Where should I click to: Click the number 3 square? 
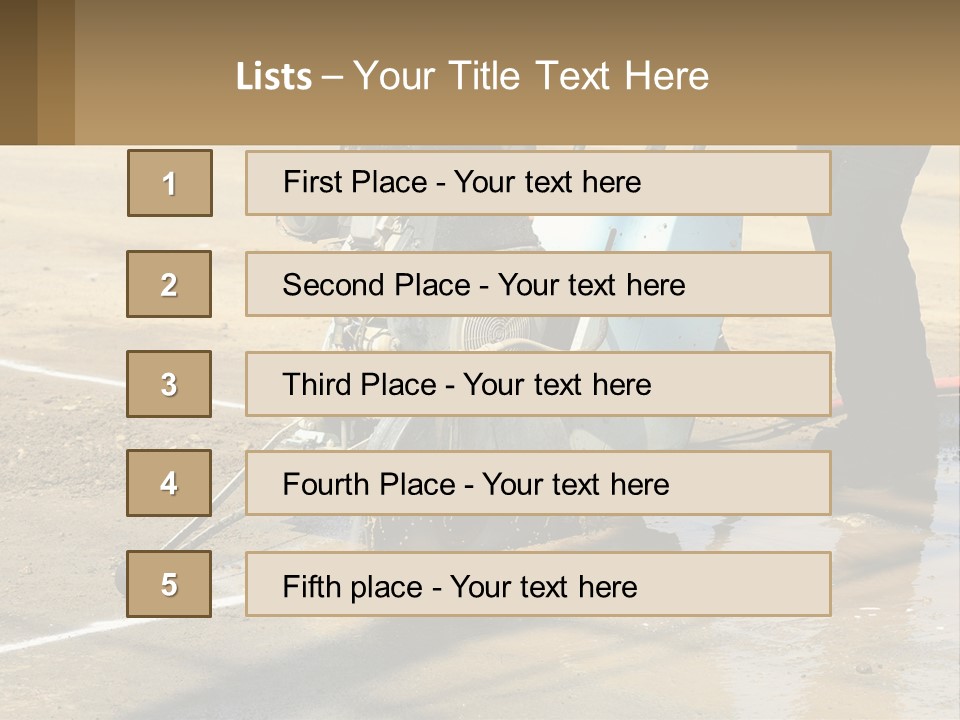(x=169, y=384)
